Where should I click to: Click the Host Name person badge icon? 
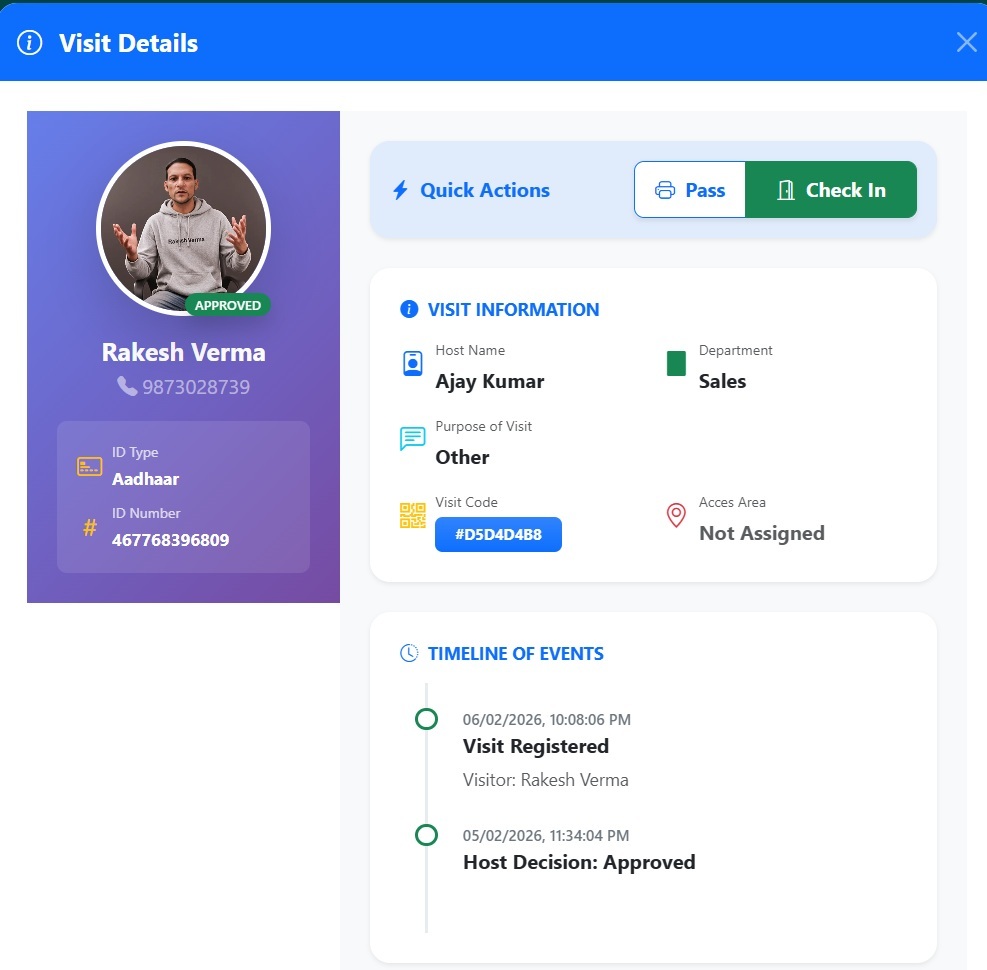coord(412,364)
